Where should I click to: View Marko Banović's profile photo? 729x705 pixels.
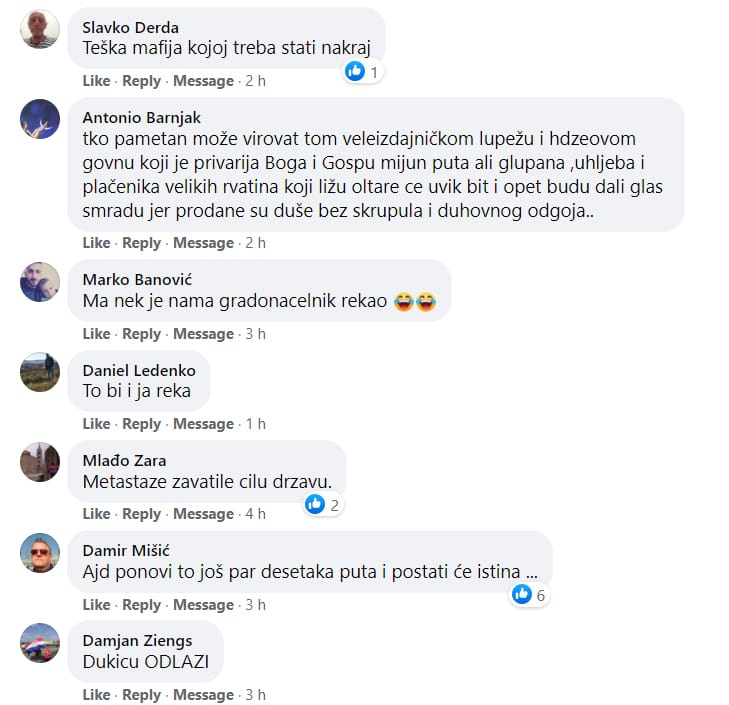[x=40, y=282]
